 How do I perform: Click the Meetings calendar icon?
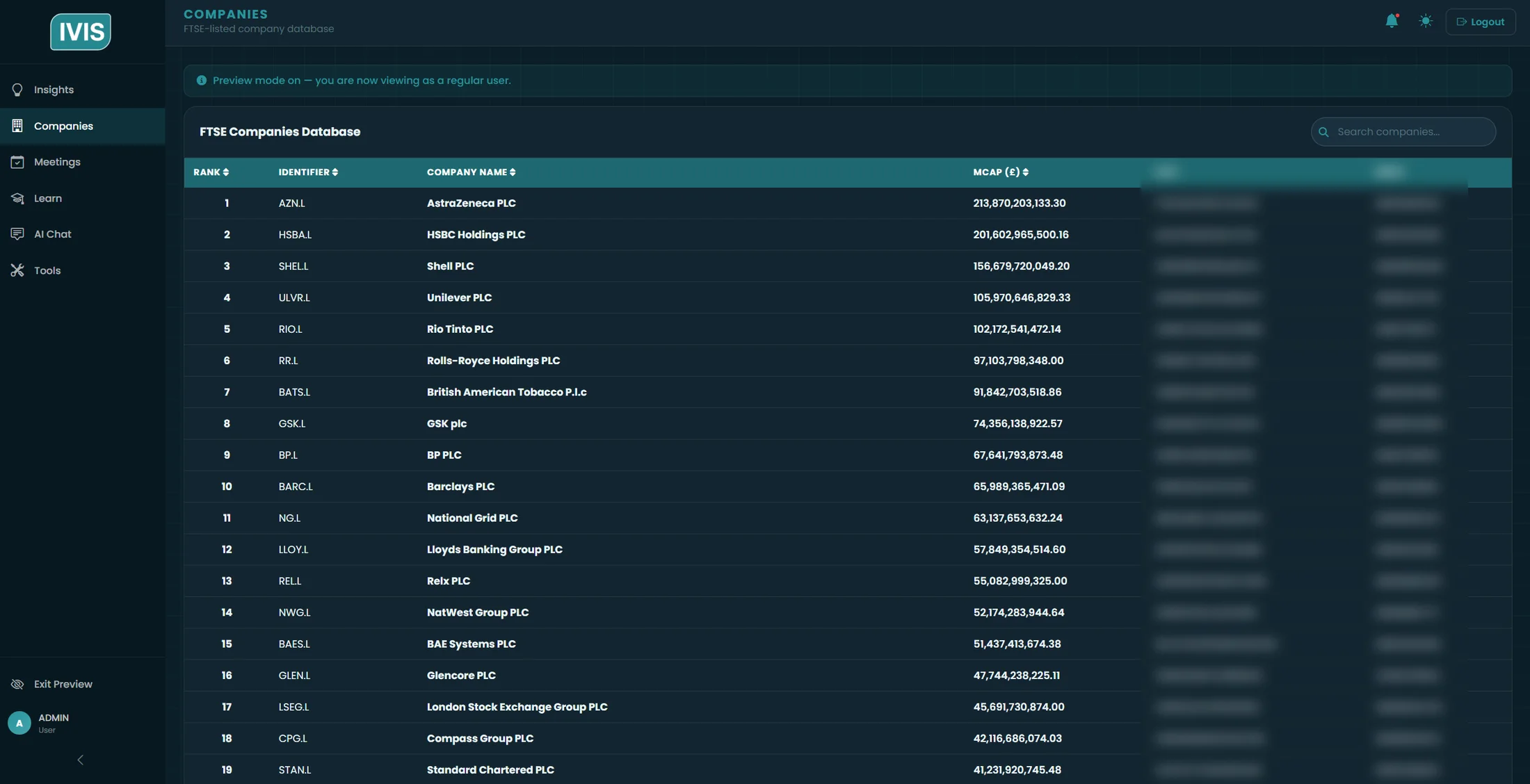17,162
